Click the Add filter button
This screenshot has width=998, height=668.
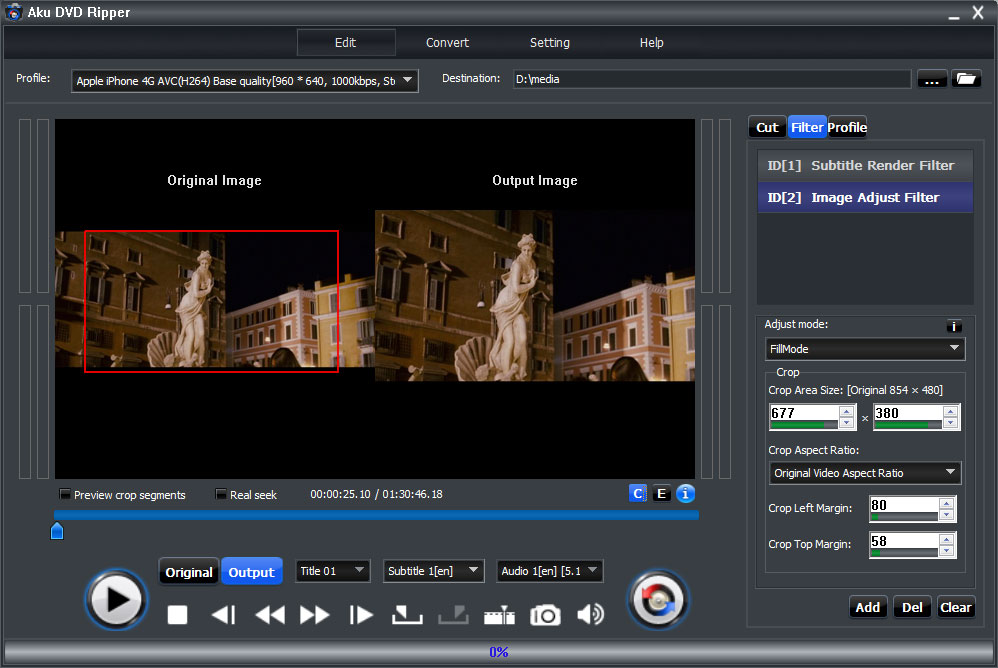(867, 607)
